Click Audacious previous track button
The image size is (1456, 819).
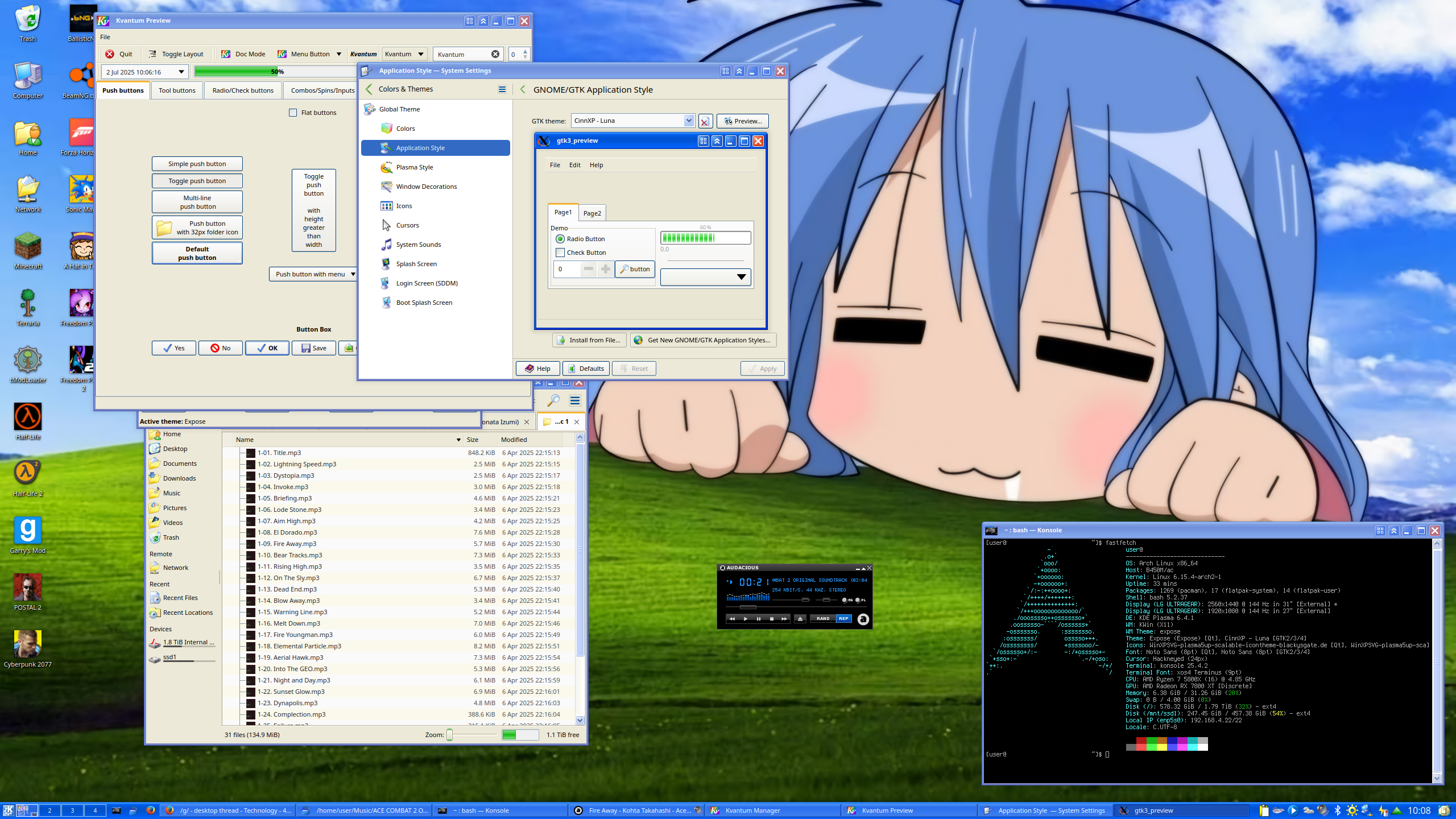point(732,619)
